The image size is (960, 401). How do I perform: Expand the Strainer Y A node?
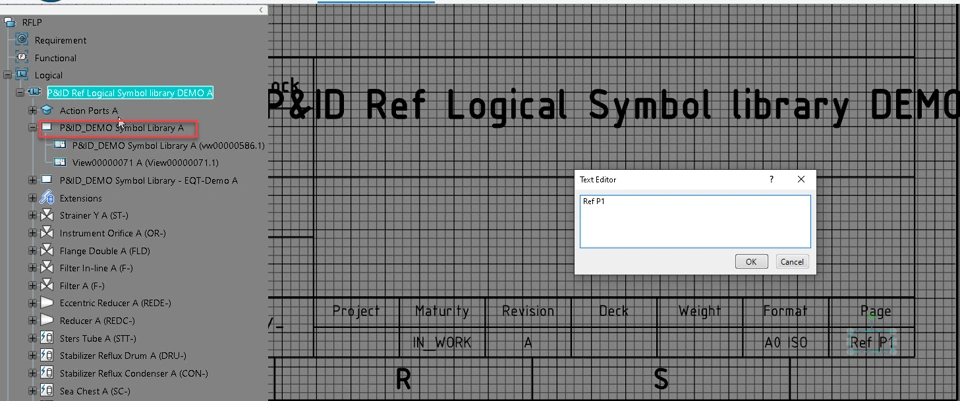32,215
